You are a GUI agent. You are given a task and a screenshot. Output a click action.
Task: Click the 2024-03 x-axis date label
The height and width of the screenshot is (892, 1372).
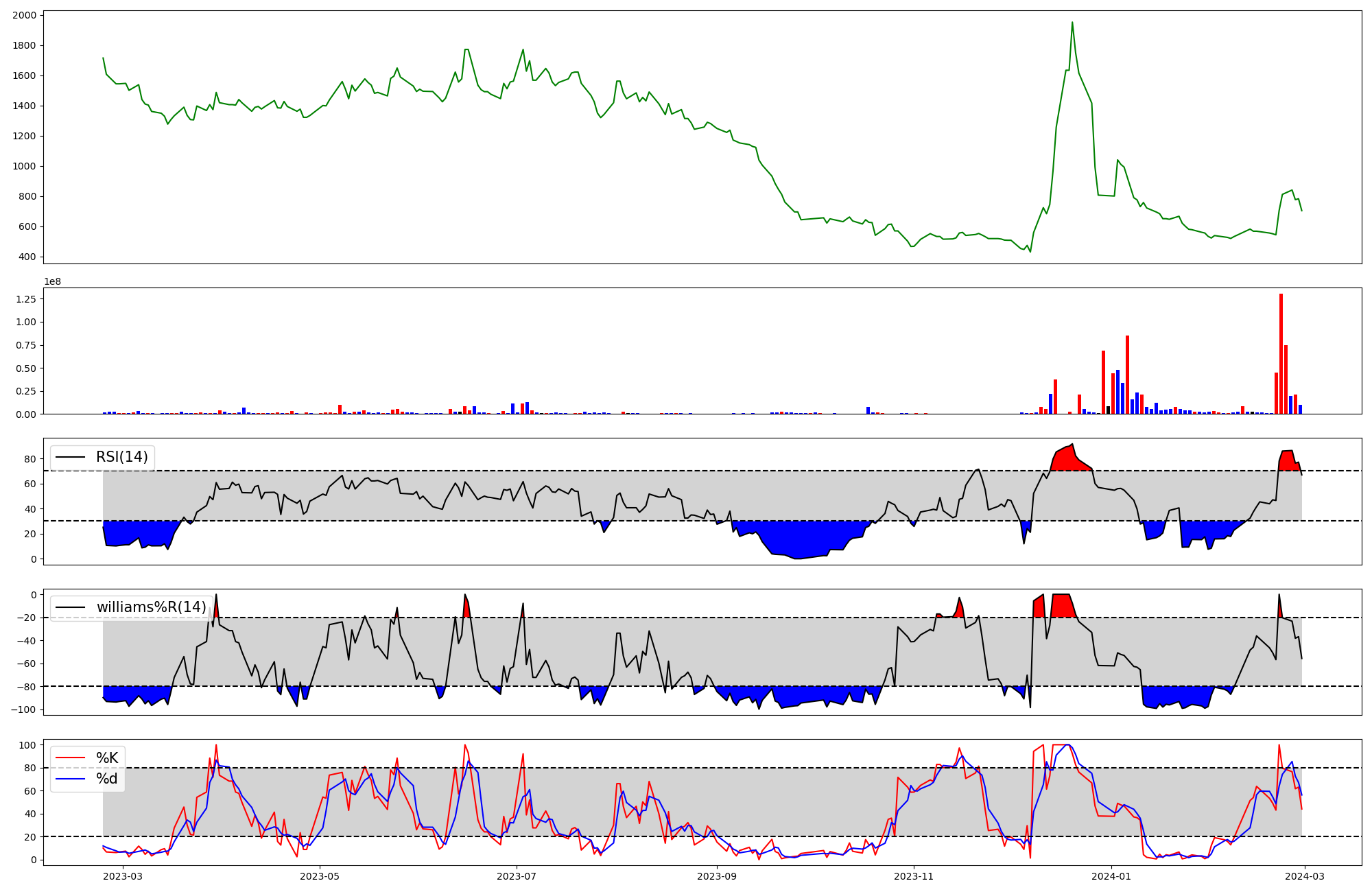[x=1304, y=876]
